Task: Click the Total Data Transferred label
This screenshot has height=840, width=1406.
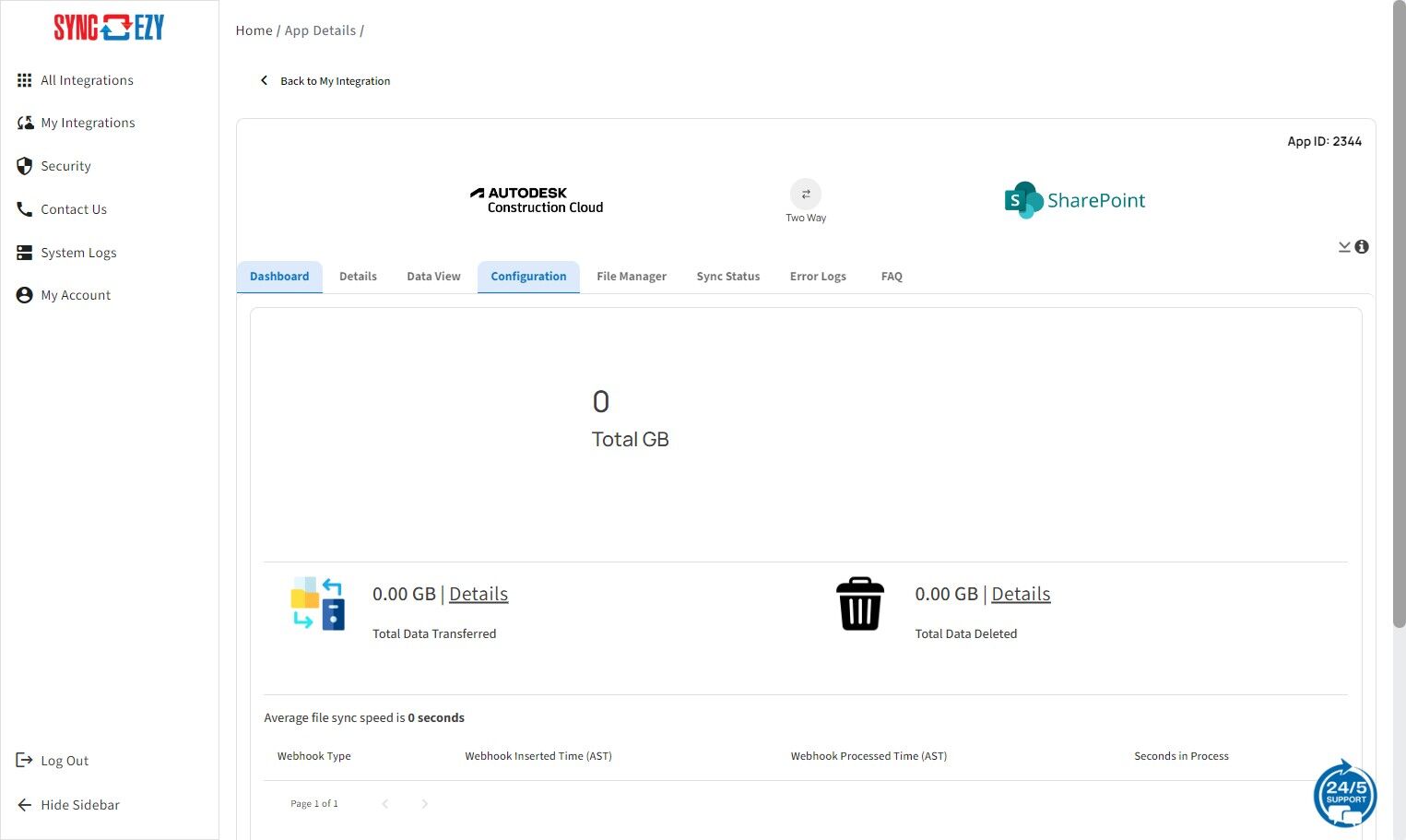Action: 434,633
